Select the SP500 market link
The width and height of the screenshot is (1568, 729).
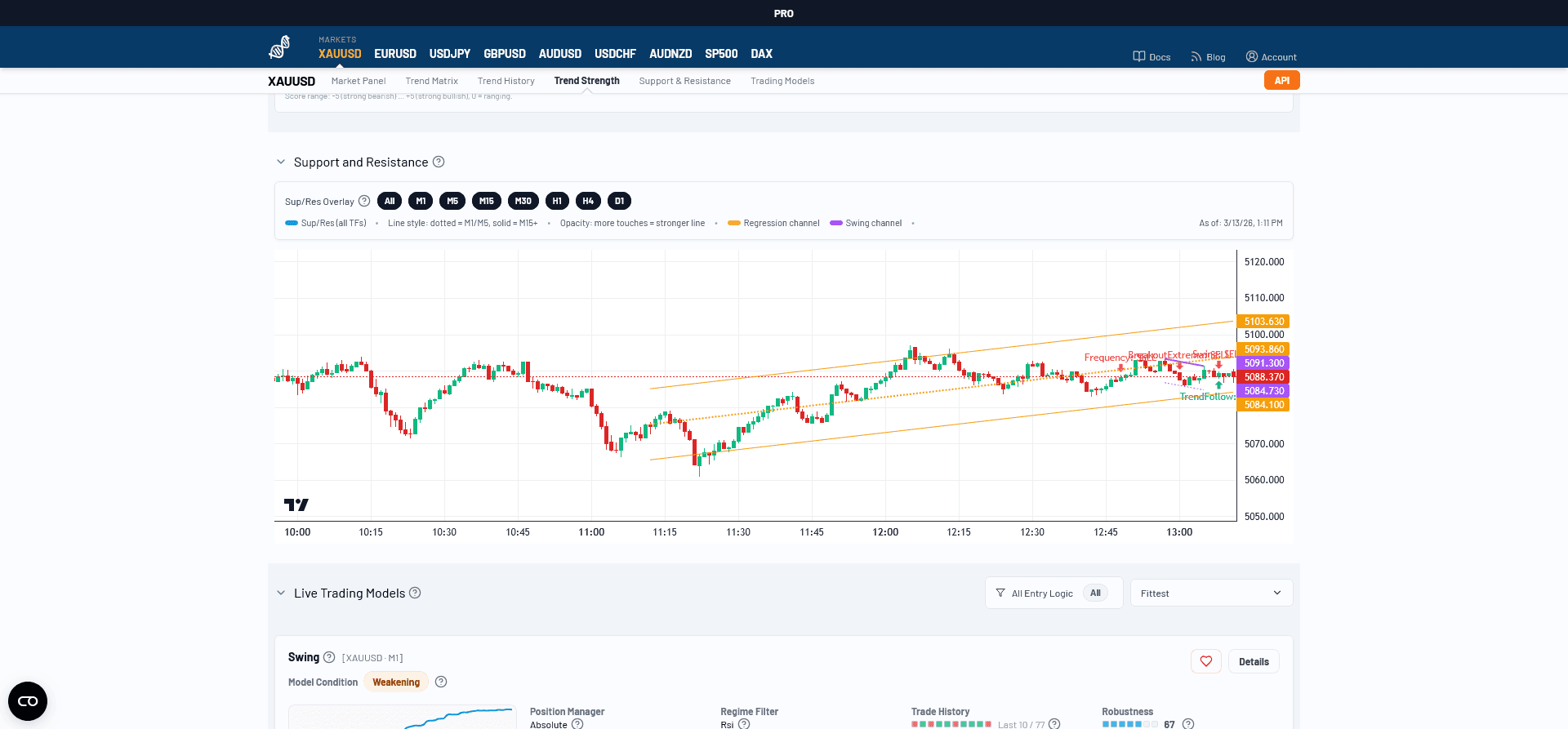coord(721,54)
